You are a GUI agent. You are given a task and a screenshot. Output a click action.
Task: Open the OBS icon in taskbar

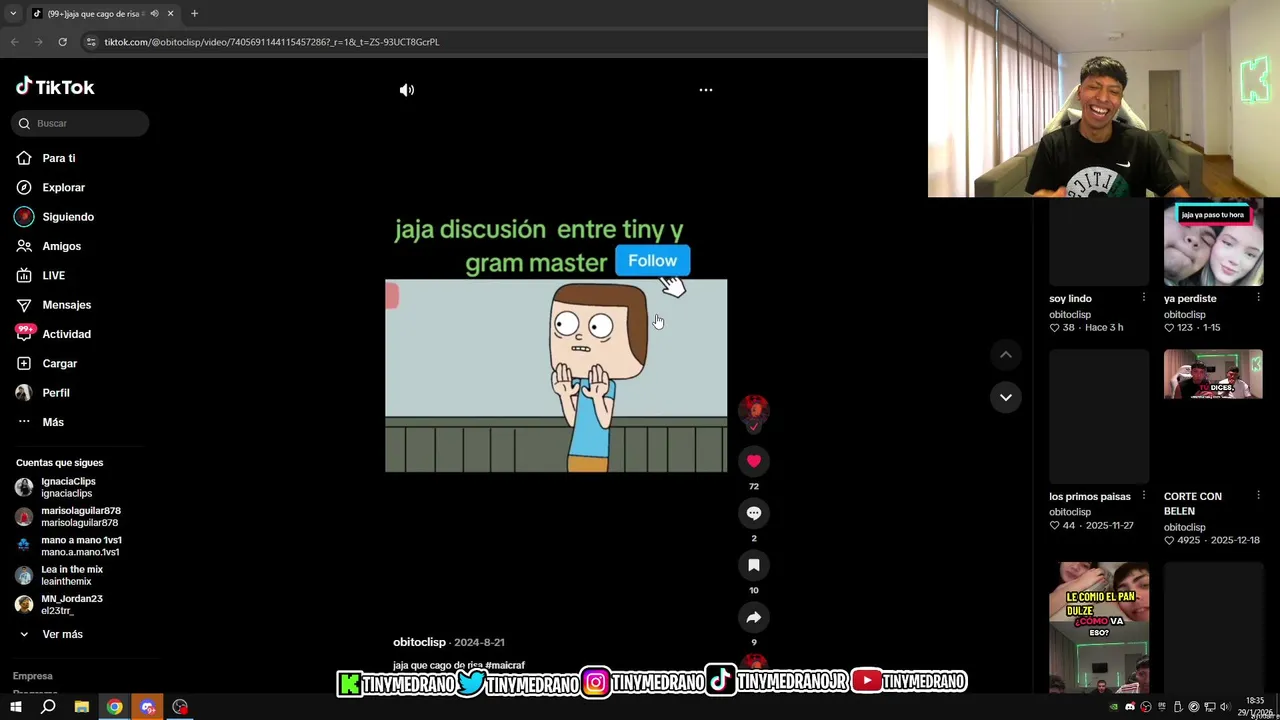[180, 707]
